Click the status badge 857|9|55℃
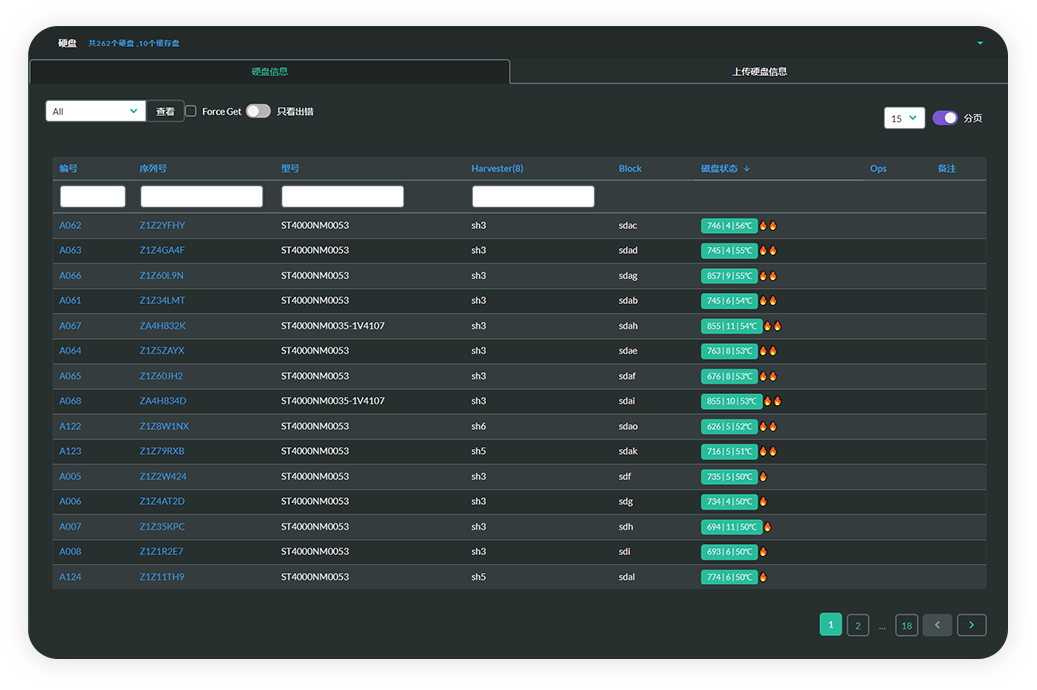Viewport: 1037px width, 690px height. (729, 276)
